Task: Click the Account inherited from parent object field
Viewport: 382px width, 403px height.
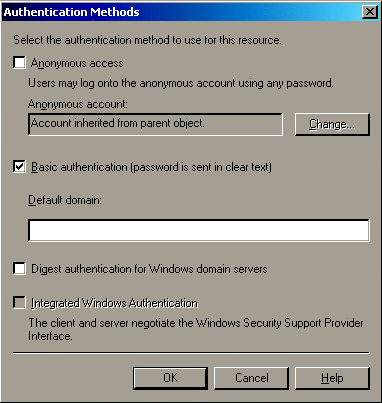Action: point(155,124)
